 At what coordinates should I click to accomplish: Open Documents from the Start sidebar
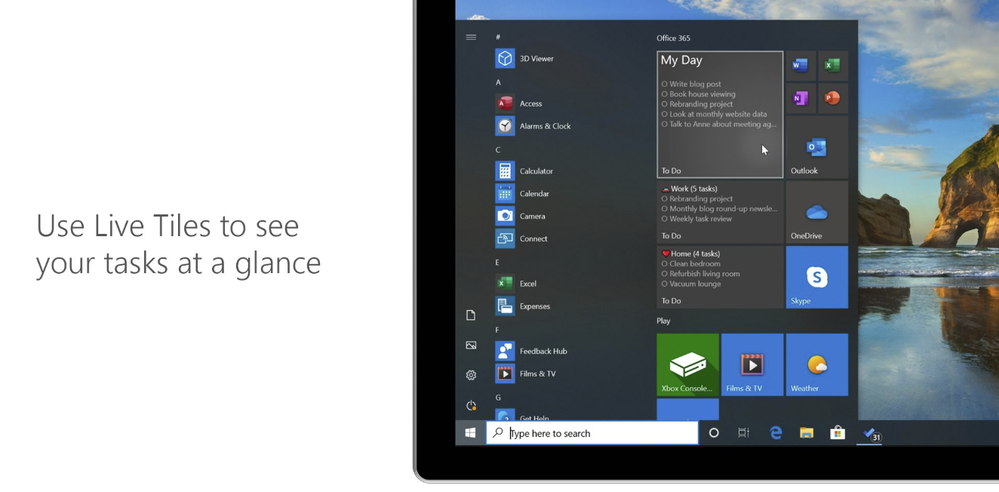point(471,315)
